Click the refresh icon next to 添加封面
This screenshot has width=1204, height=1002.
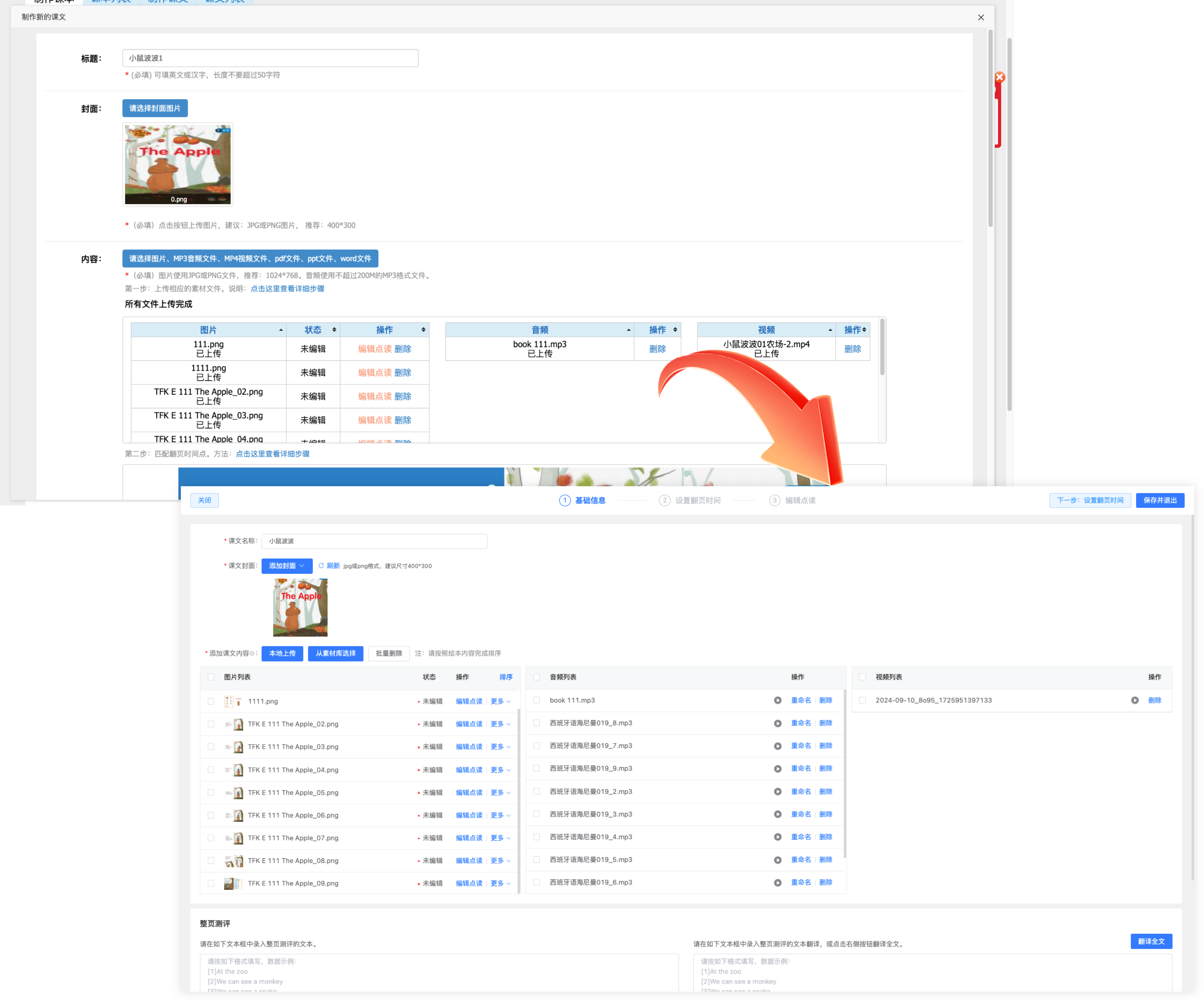click(x=321, y=566)
